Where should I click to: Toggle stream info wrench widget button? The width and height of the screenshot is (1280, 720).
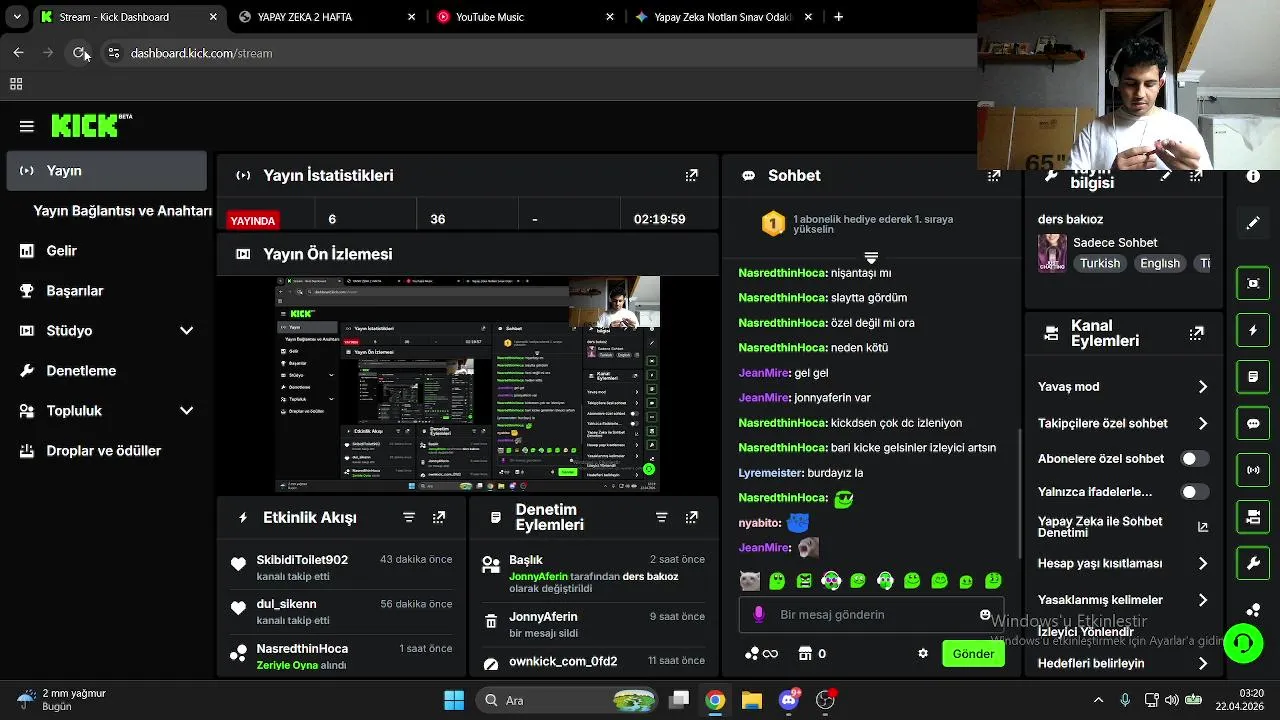point(1253,564)
